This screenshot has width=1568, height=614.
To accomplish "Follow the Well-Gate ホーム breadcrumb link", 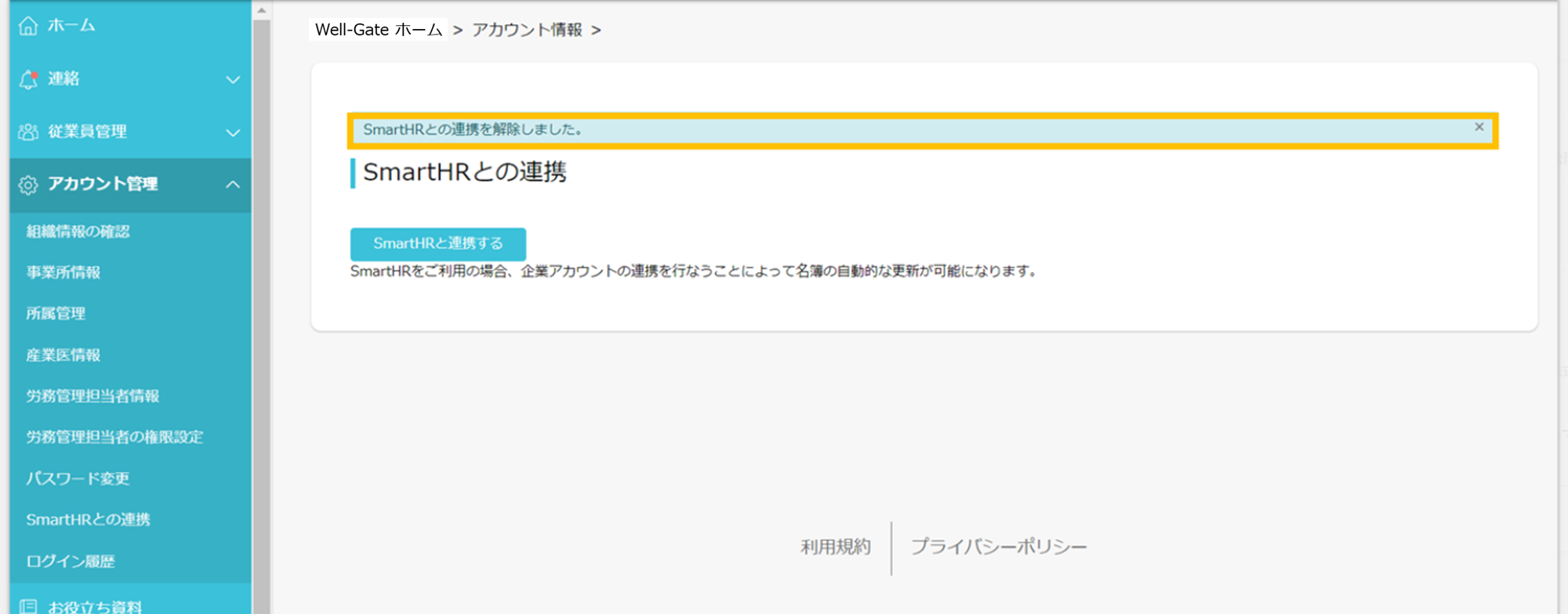I will 379,30.
